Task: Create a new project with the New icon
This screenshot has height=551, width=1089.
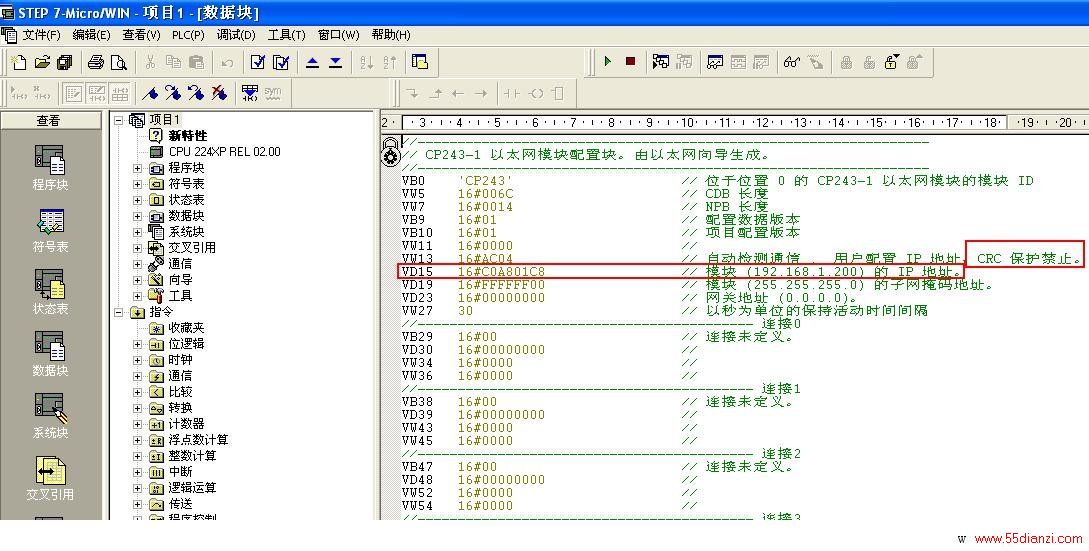Action: (x=19, y=63)
